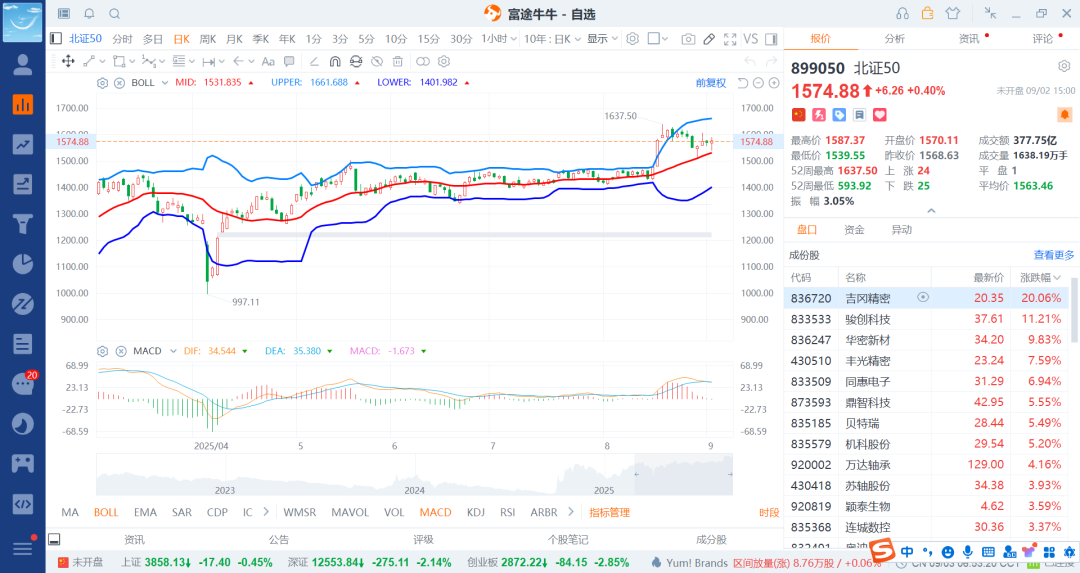Zoom out chart with minus circle

tap(758, 83)
